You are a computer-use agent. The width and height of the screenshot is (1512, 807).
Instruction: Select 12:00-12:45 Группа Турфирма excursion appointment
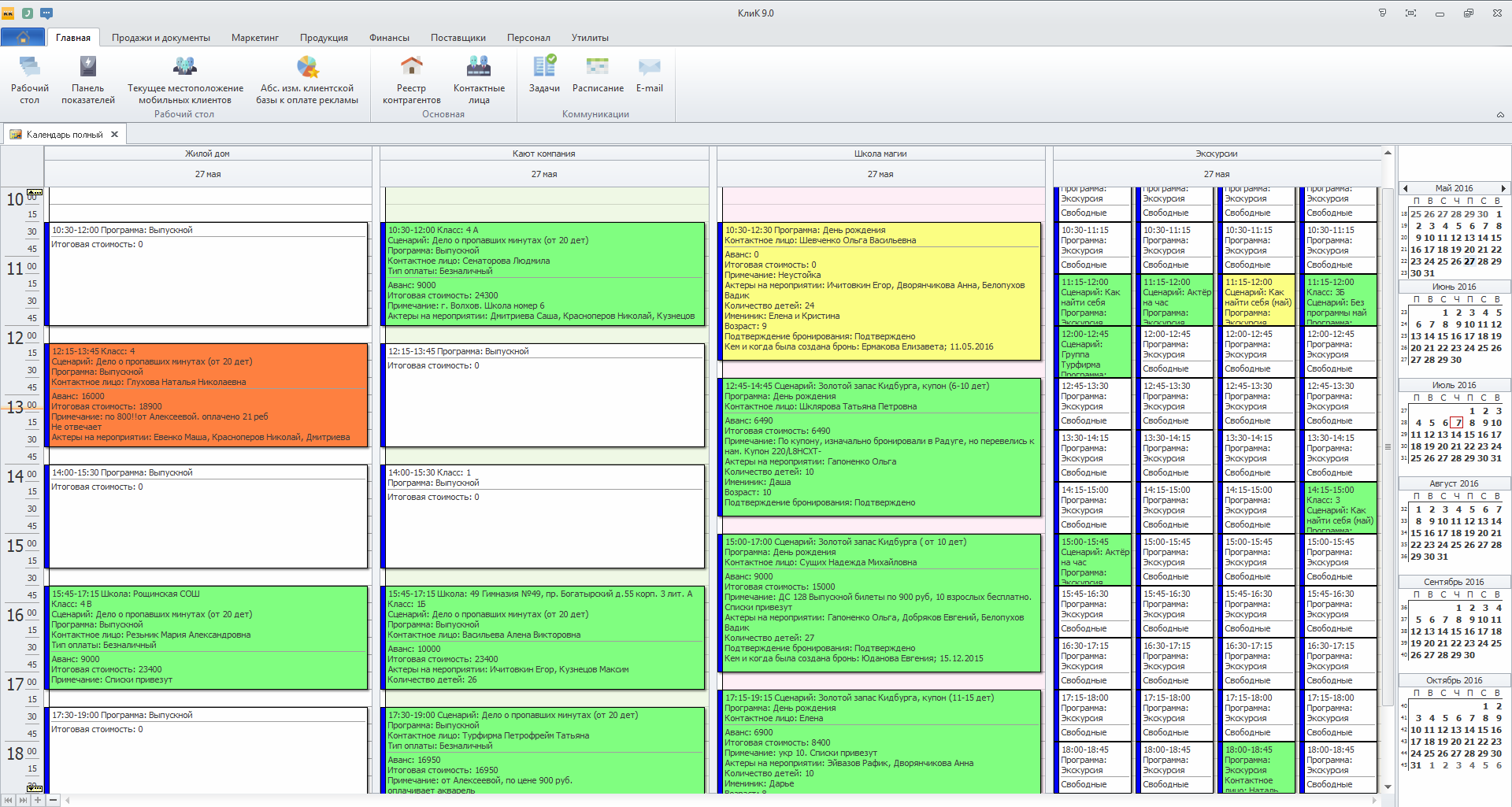click(x=1092, y=352)
